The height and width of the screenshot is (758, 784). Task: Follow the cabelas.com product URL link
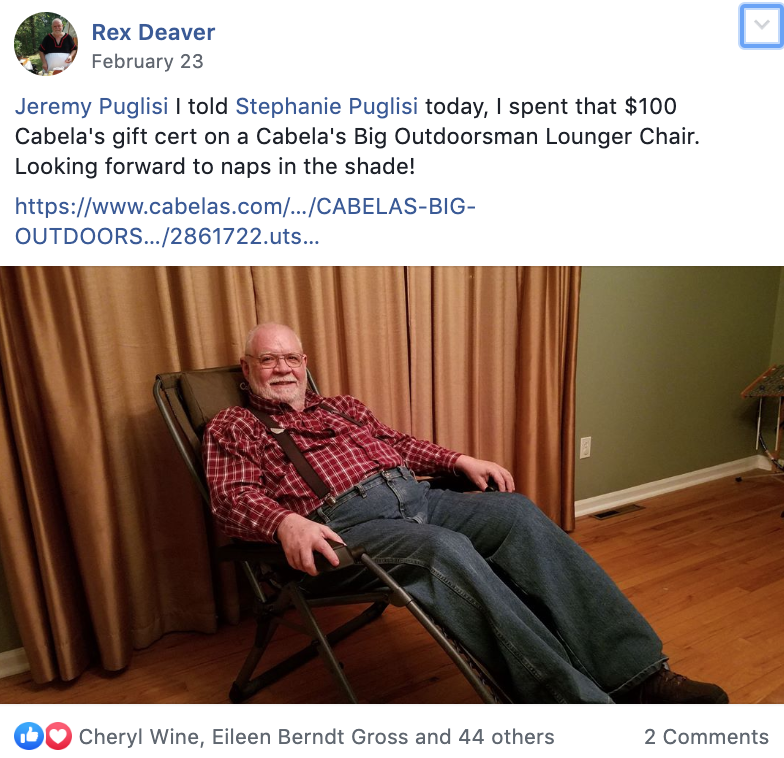click(x=245, y=221)
